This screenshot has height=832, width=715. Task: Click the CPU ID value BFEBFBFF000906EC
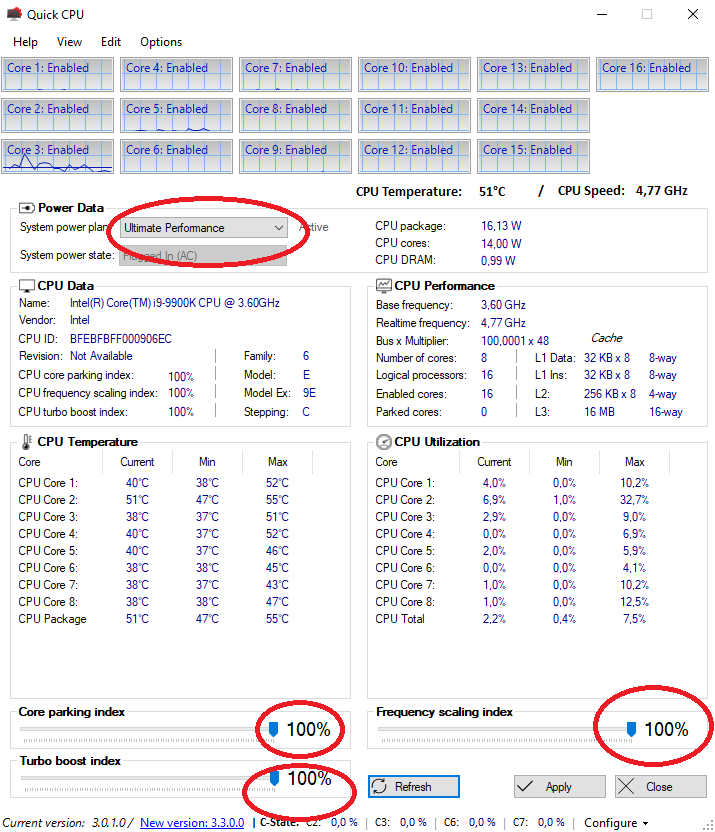[121, 339]
